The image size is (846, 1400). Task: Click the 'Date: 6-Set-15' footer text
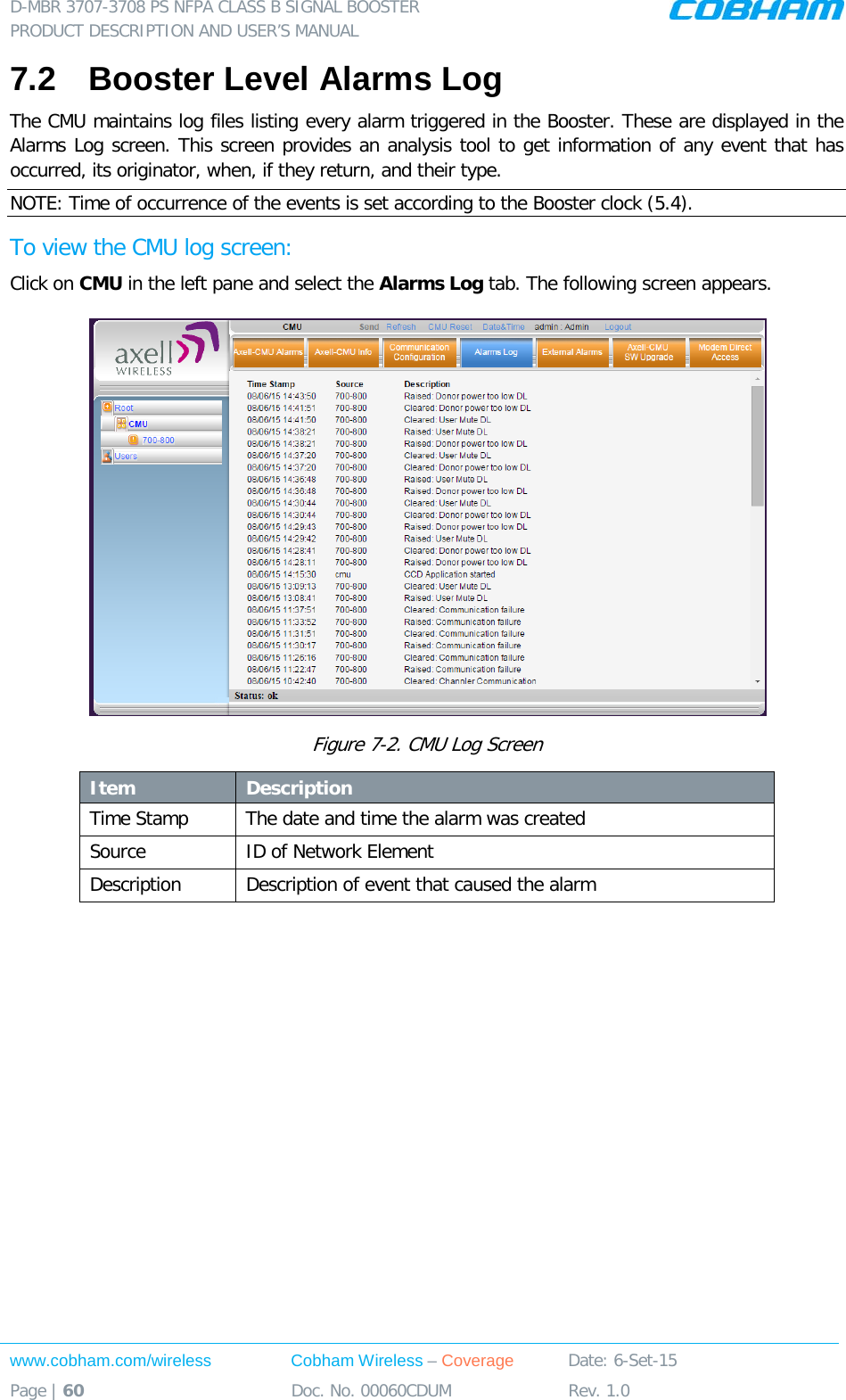click(x=623, y=1361)
